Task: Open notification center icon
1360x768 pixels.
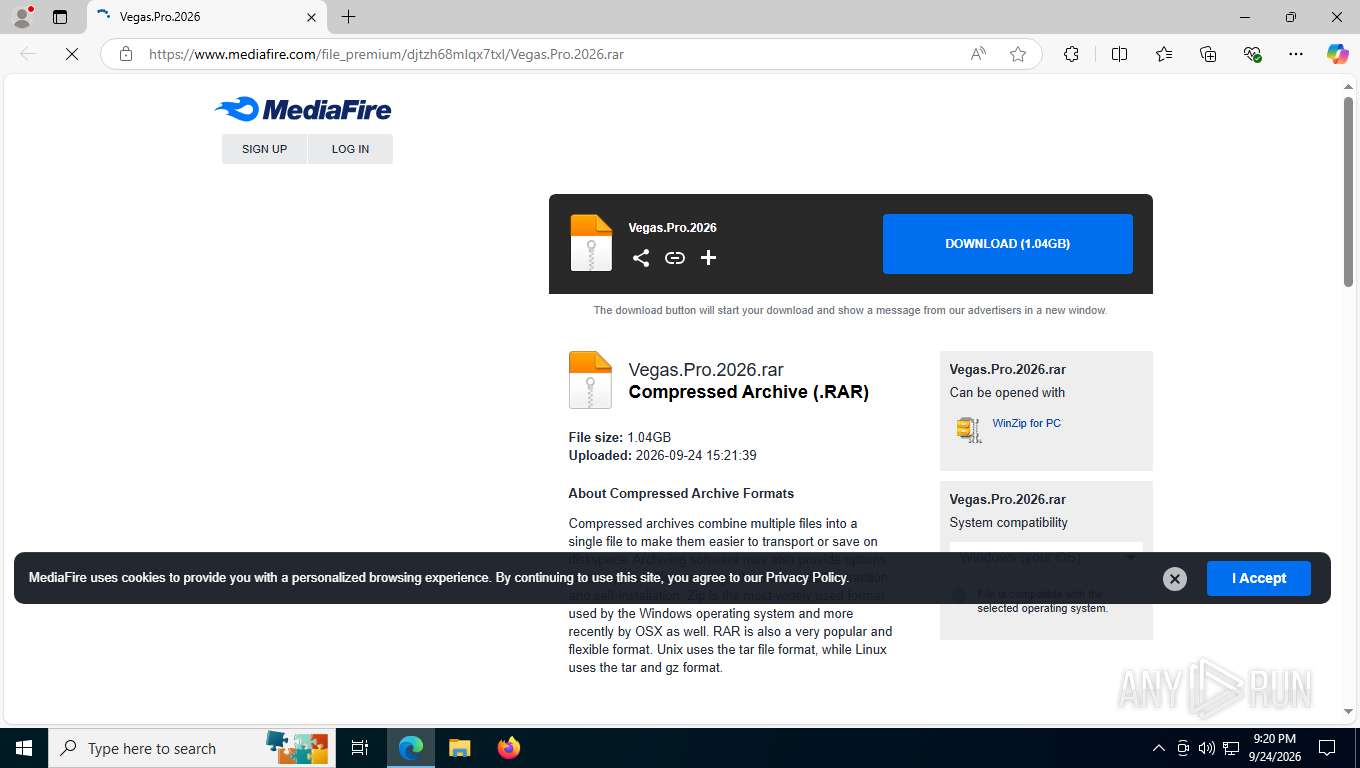Action: (1327, 748)
